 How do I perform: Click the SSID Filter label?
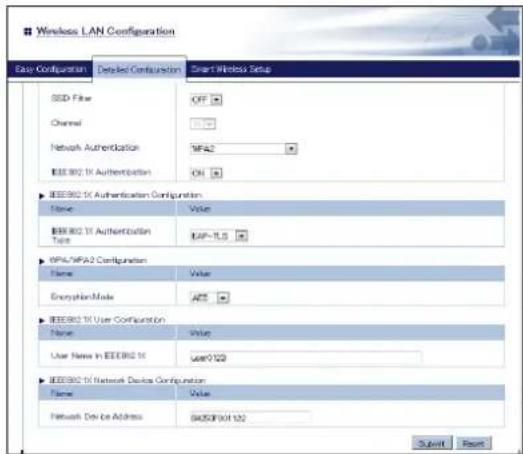(x=71, y=98)
